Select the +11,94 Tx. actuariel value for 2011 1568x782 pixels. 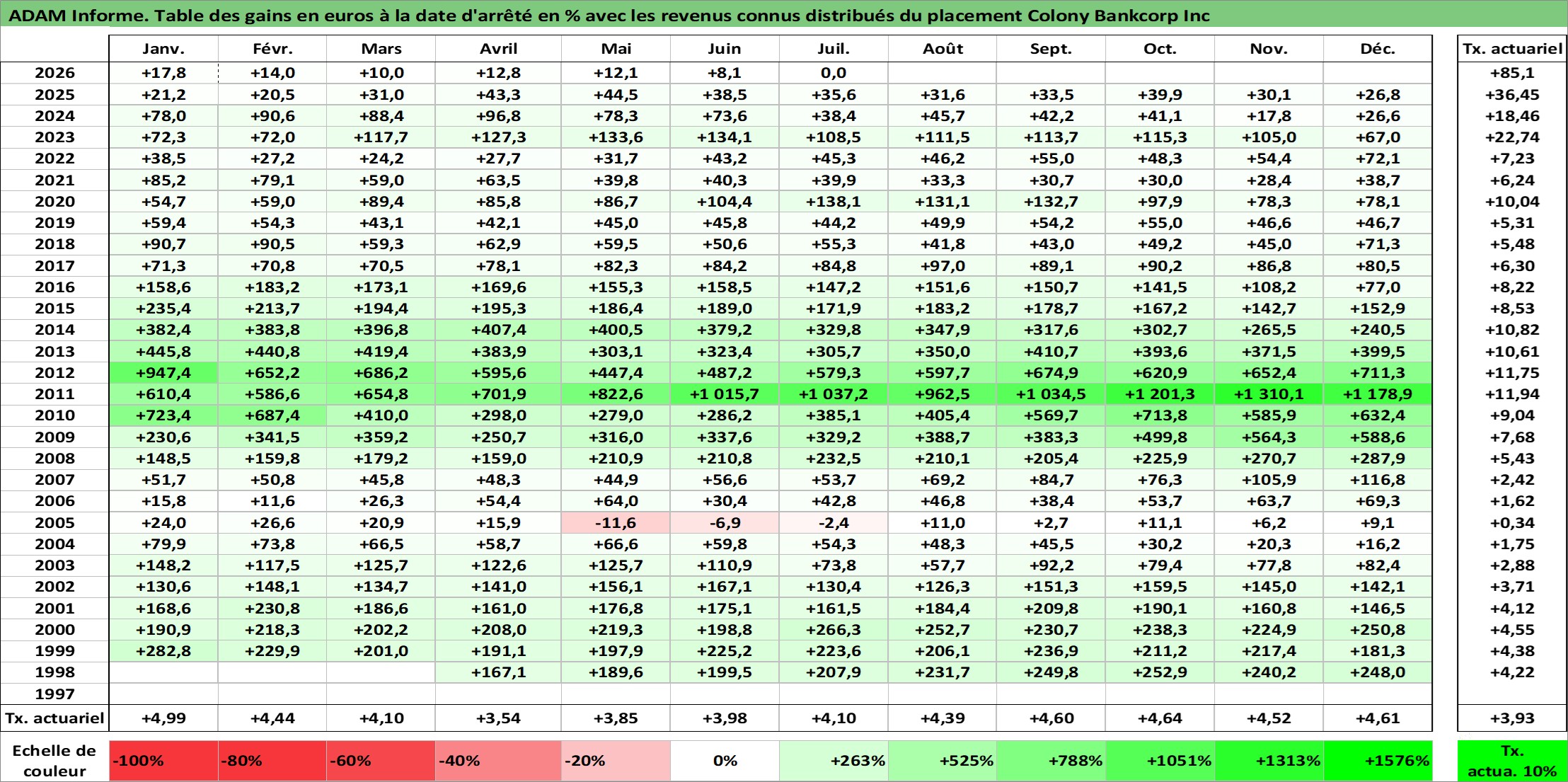click(1512, 394)
